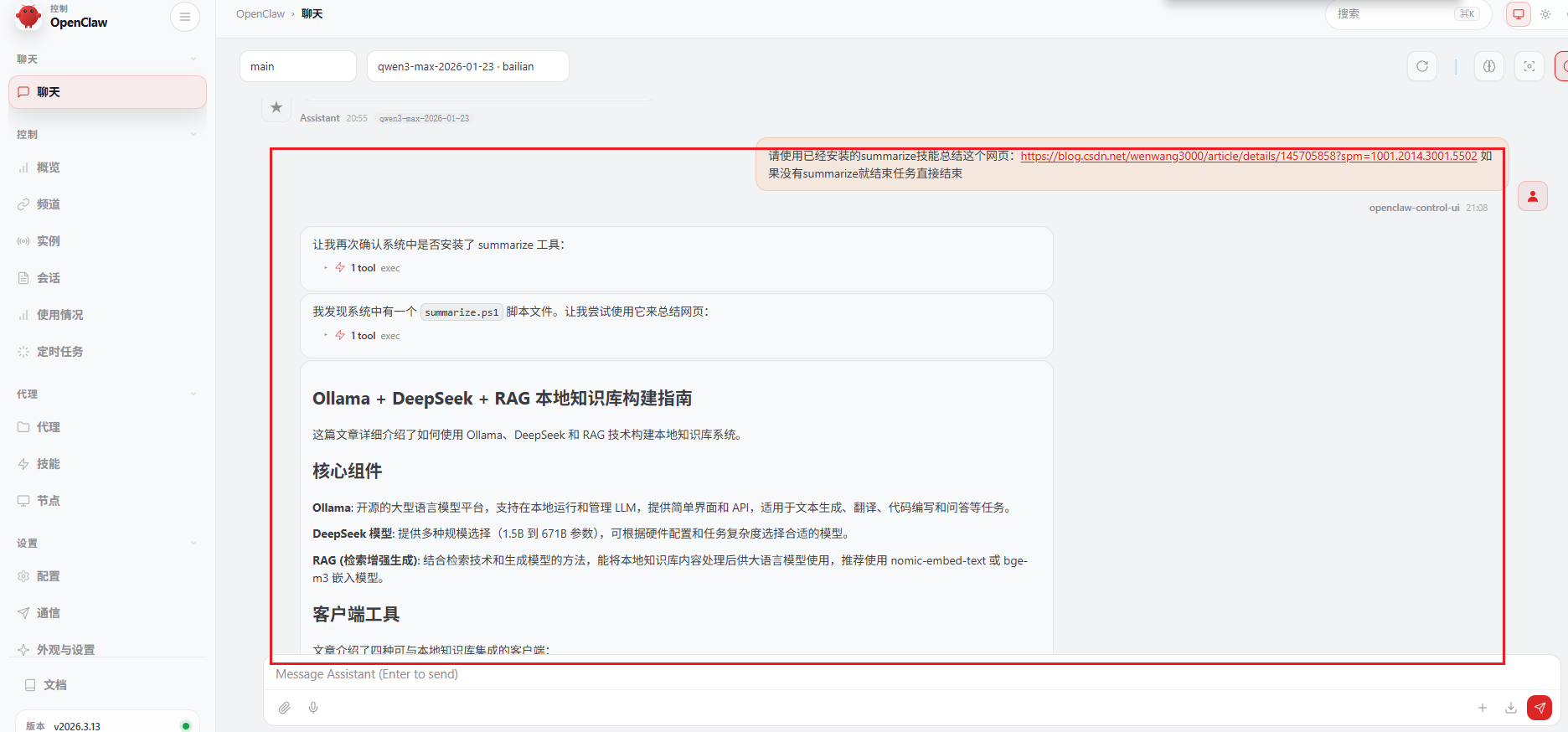Screen dimensions: 1568x732
Task: Click the 客户端工具 heading
Action: (x=356, y=615)
